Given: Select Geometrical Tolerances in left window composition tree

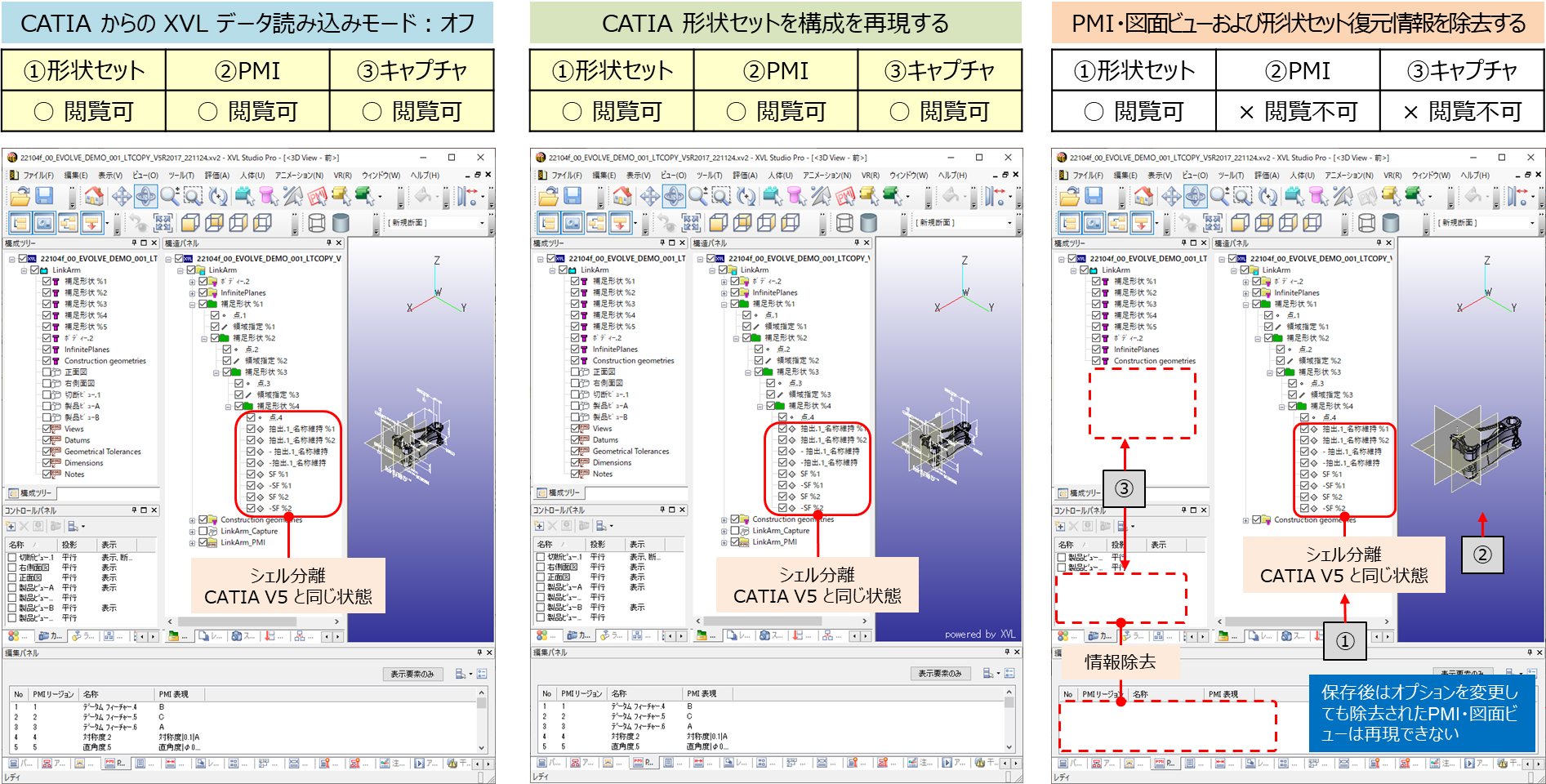Looking at the screenshot, I should [103, 452].
